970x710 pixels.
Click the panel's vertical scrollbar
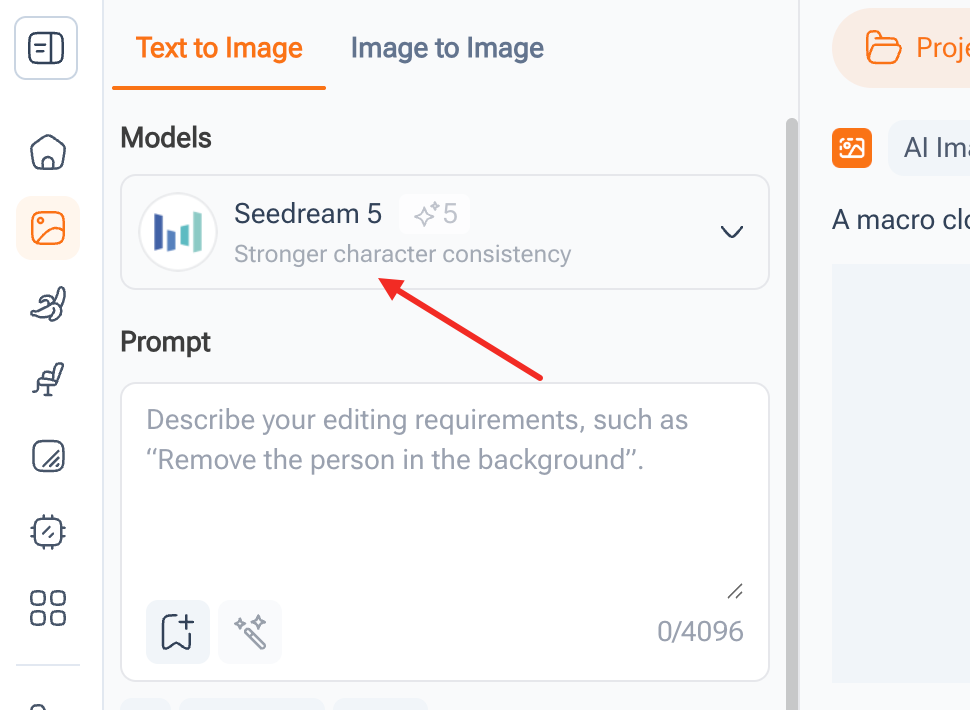click(x=792, y=400)
